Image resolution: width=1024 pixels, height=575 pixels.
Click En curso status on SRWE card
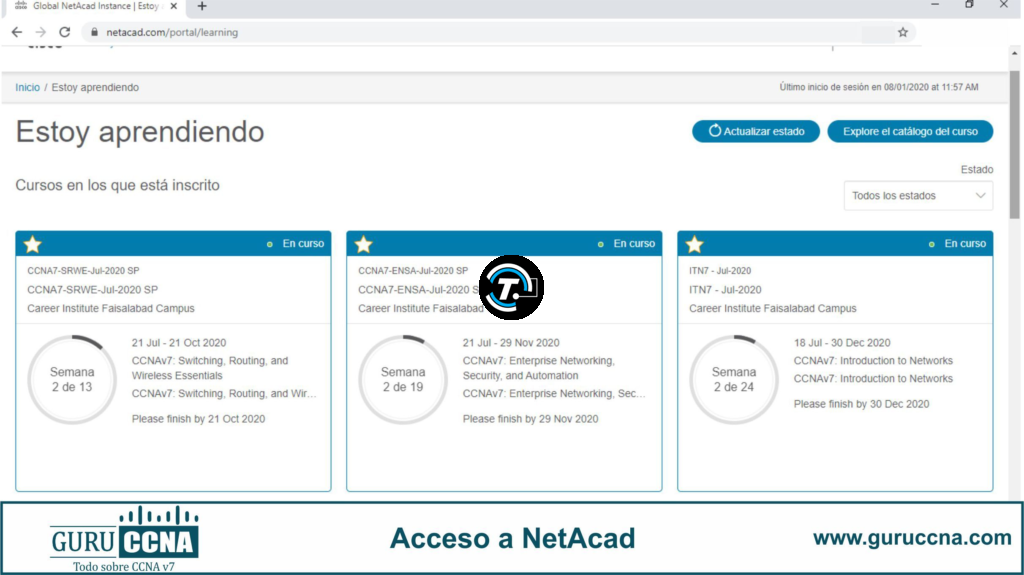(x=296, y=244)
